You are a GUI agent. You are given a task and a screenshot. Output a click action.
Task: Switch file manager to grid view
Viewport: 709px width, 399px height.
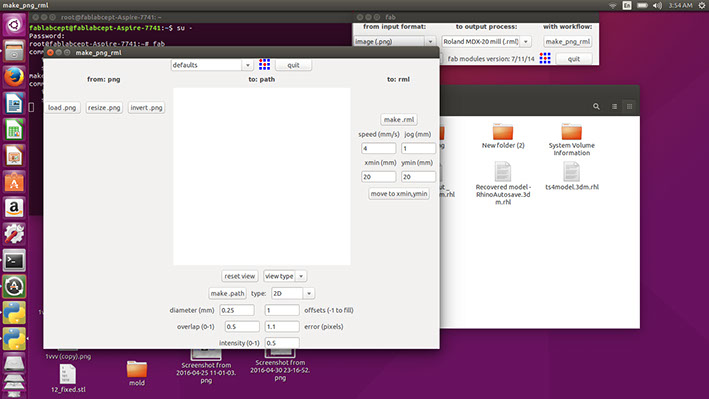point(629,107)
